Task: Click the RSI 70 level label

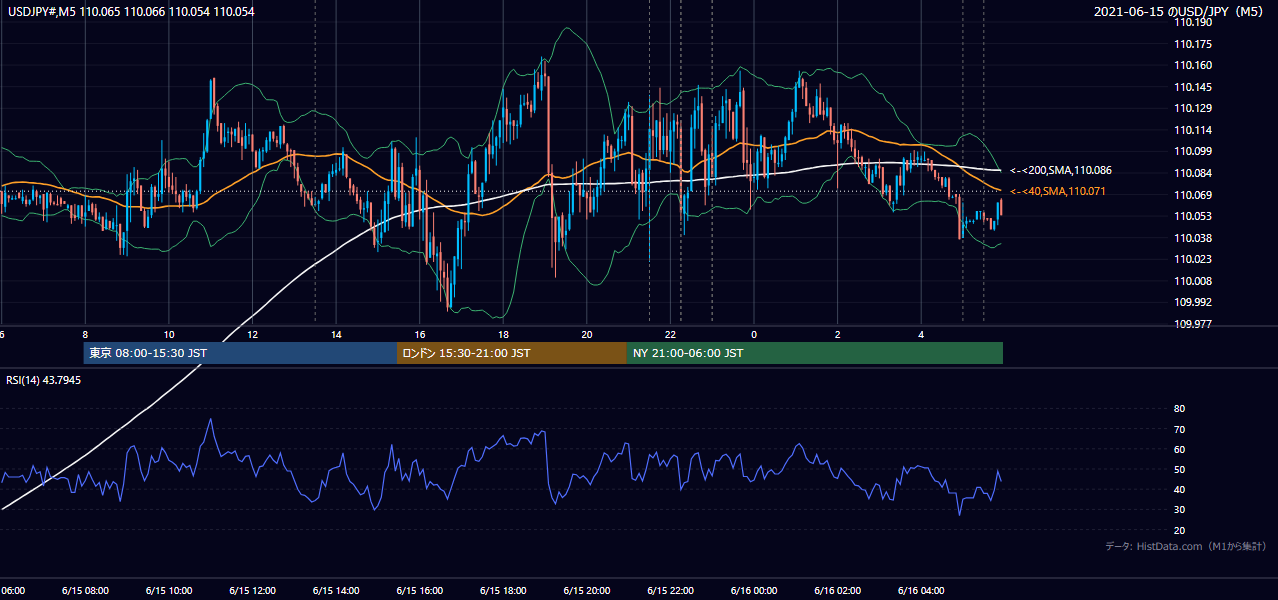Action: (1179, 429)
